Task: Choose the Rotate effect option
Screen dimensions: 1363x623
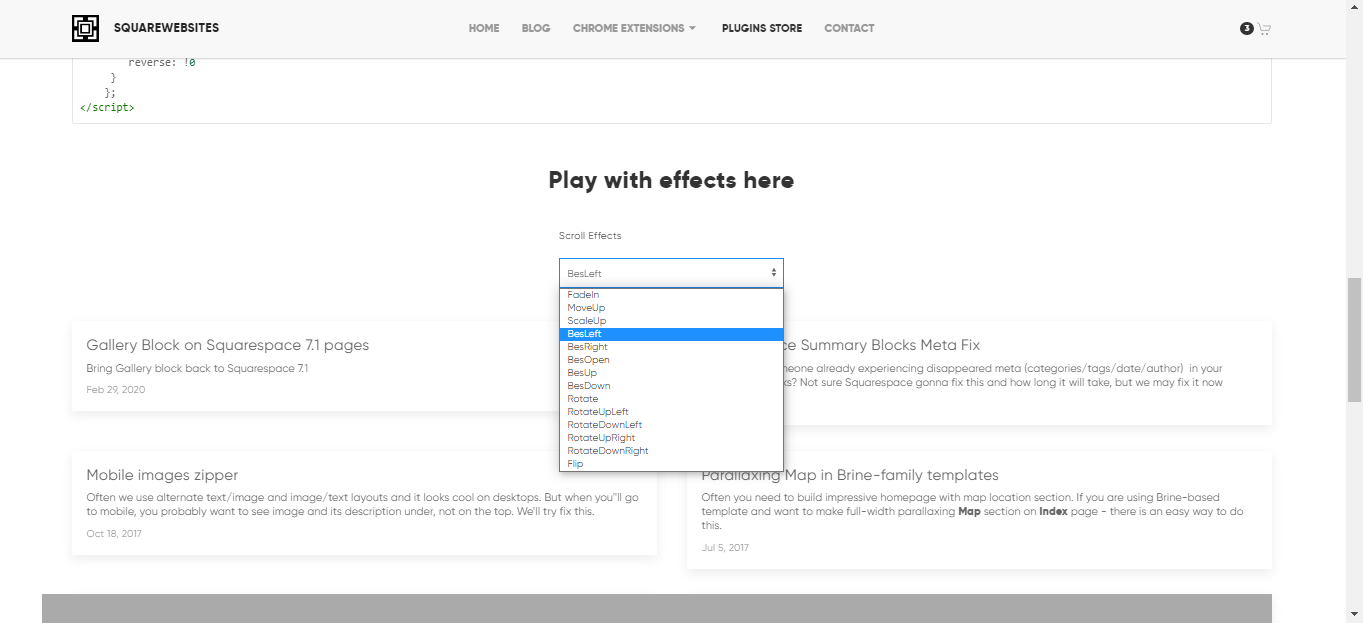Action: click(x=671, y=399)
